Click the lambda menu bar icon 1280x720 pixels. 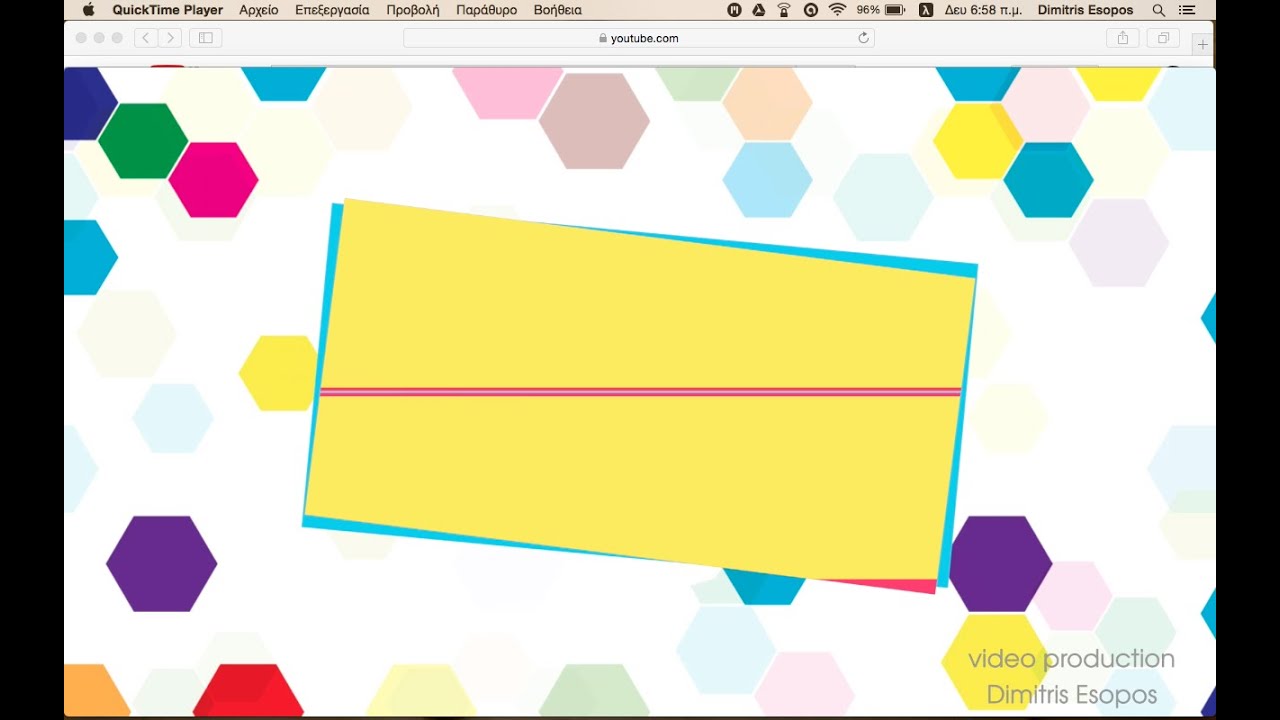[x=926, y=10]
